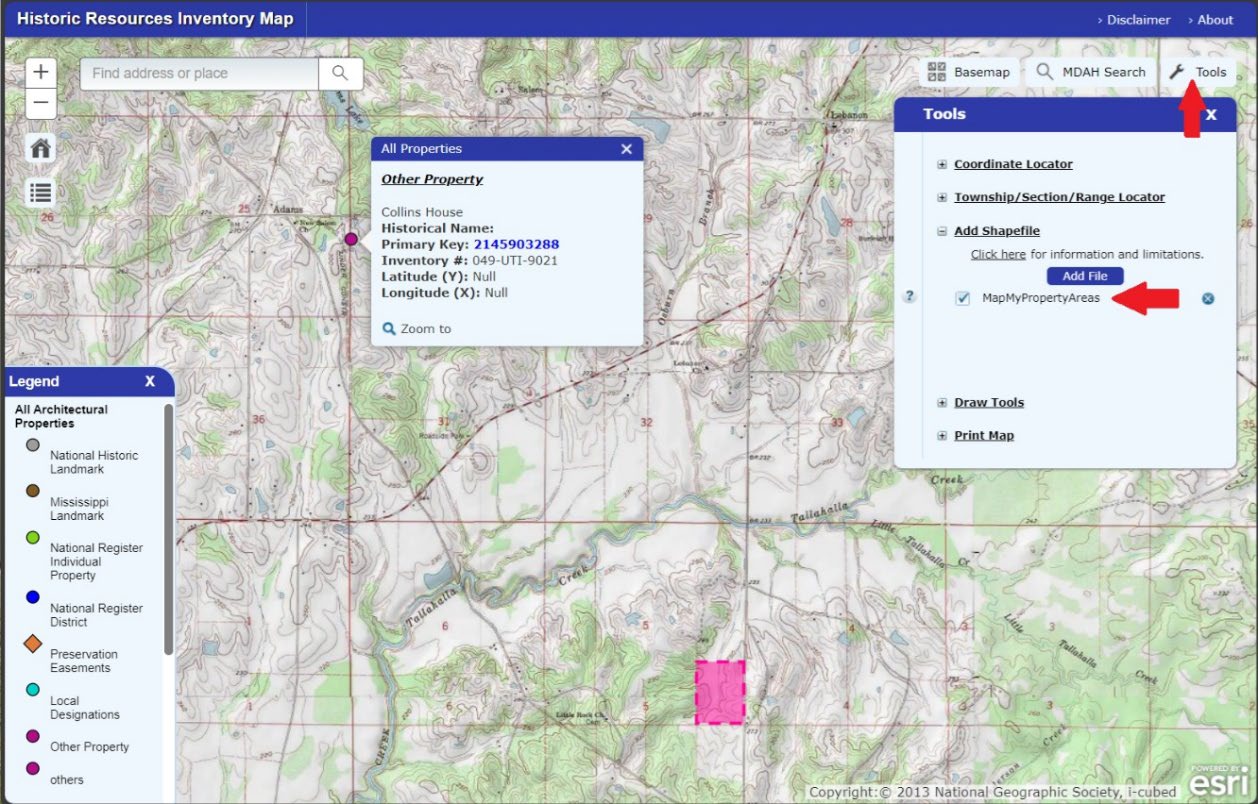Click the zoom in plus button
The height and width of the screenshot is (804, 1258).
coord(40,72)
